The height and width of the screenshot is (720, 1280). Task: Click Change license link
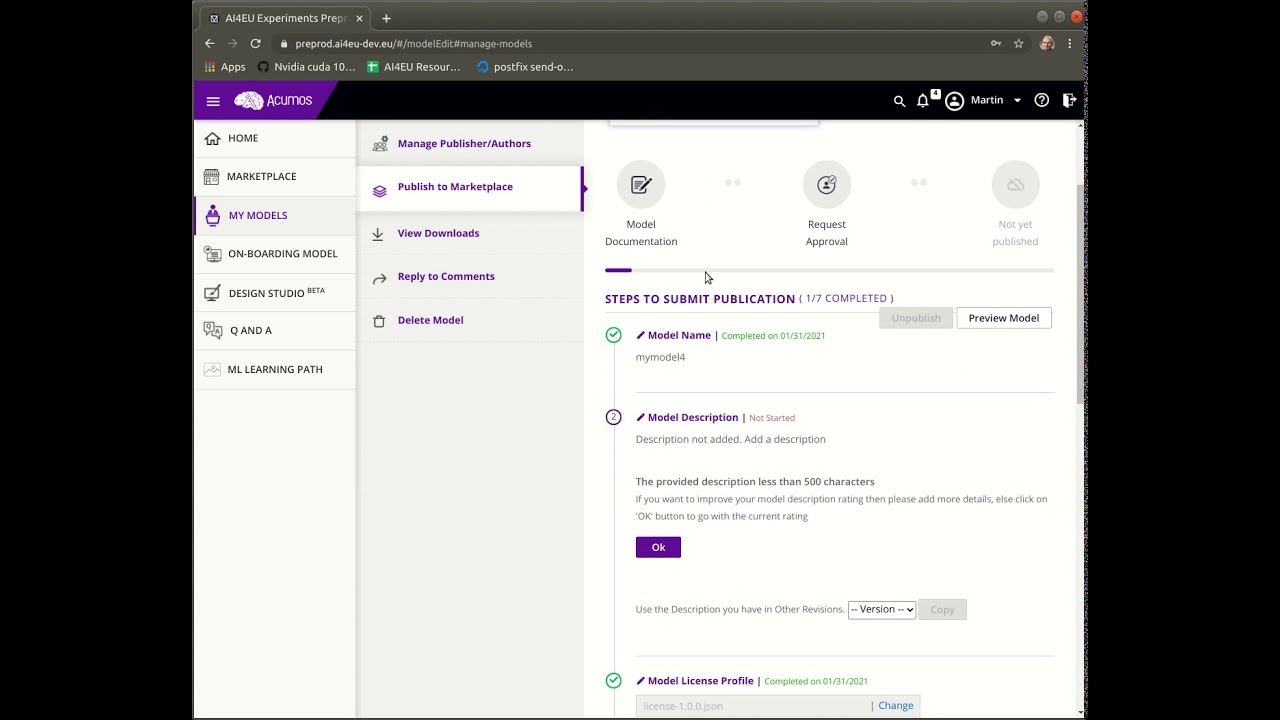(x=895, y=706)
